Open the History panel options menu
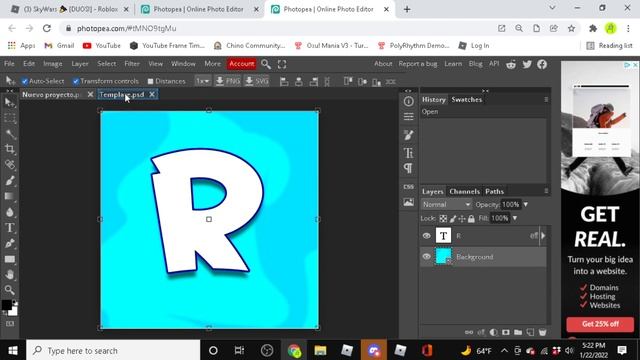 [x=546, y=100]
